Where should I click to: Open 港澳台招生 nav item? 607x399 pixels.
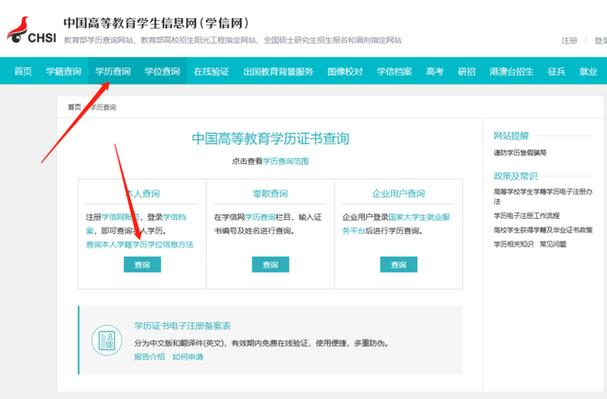coord(511,72)
